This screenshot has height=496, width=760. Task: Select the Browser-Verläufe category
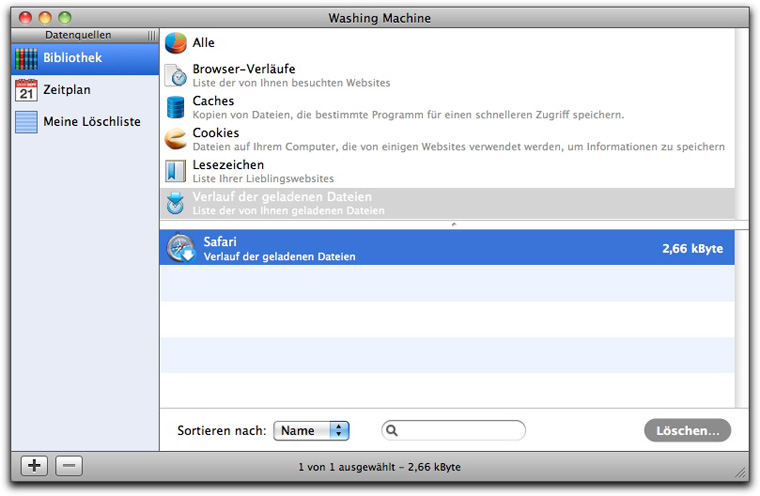(447, 75)
